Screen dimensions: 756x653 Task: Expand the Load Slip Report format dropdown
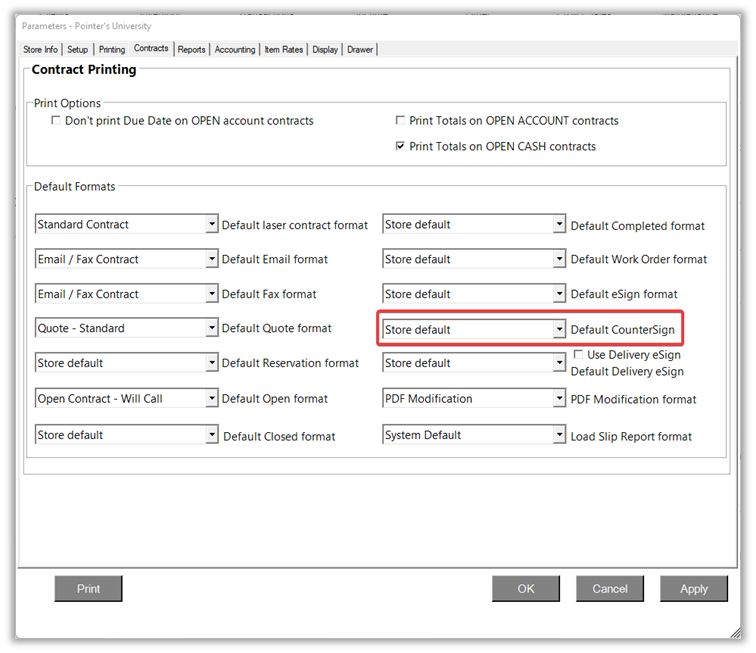(559, 436)
